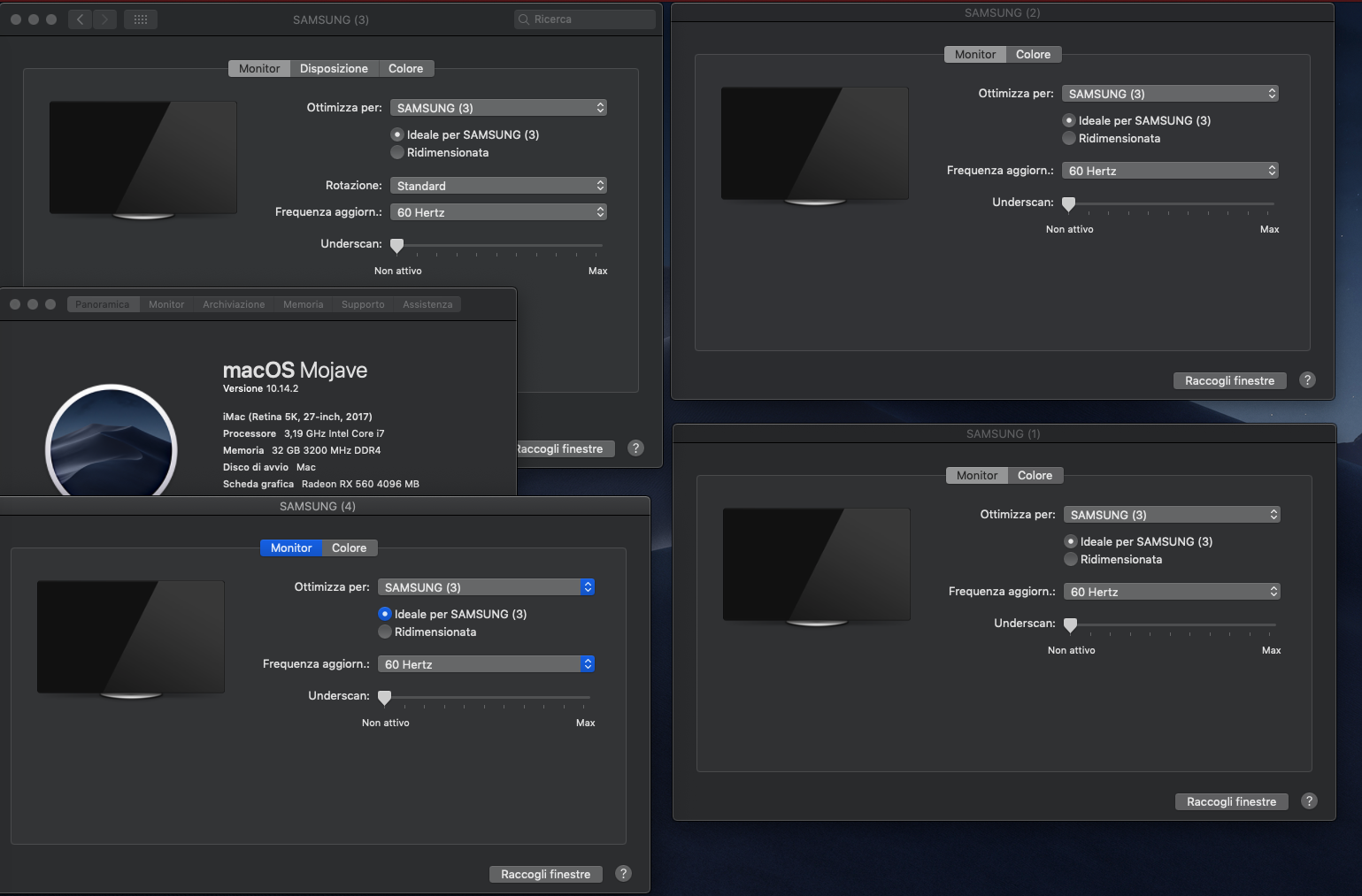Open 60 Hertz dropdown in SAMSUNG (2) window

click(x=1170, y=171)
